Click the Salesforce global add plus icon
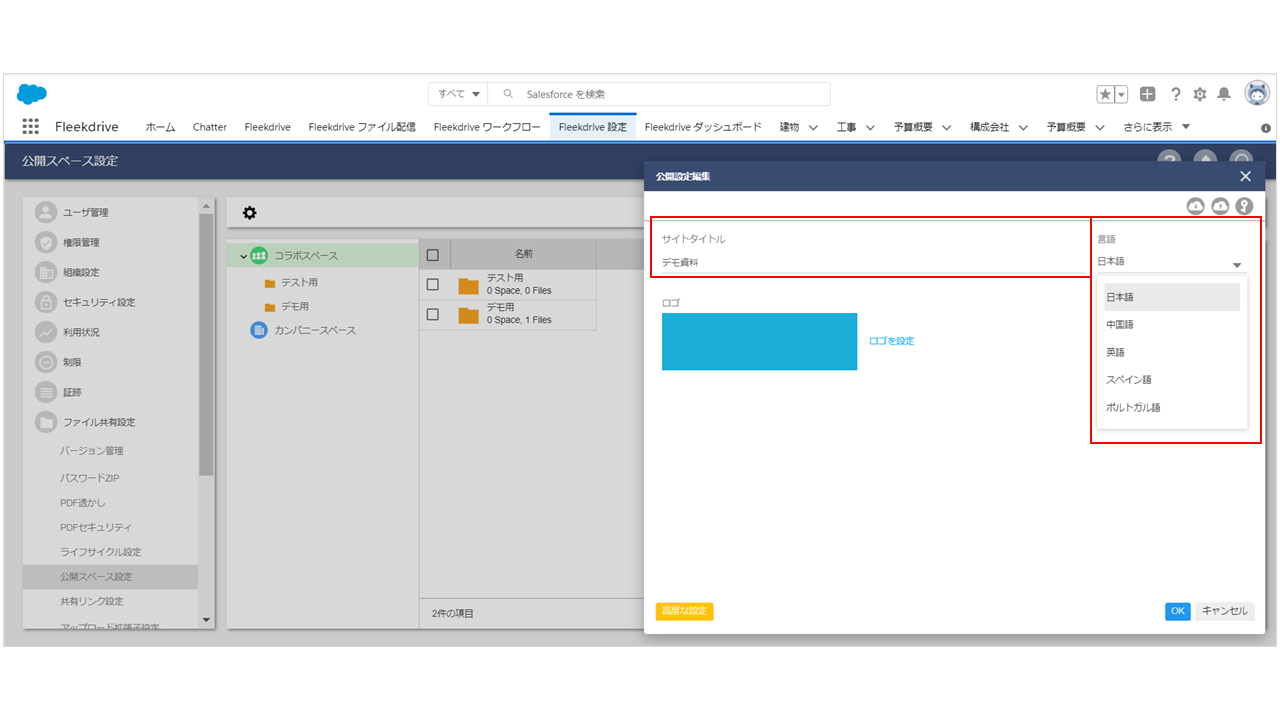Viewport: 1280px width, 720px height. tap(1148, 94)
